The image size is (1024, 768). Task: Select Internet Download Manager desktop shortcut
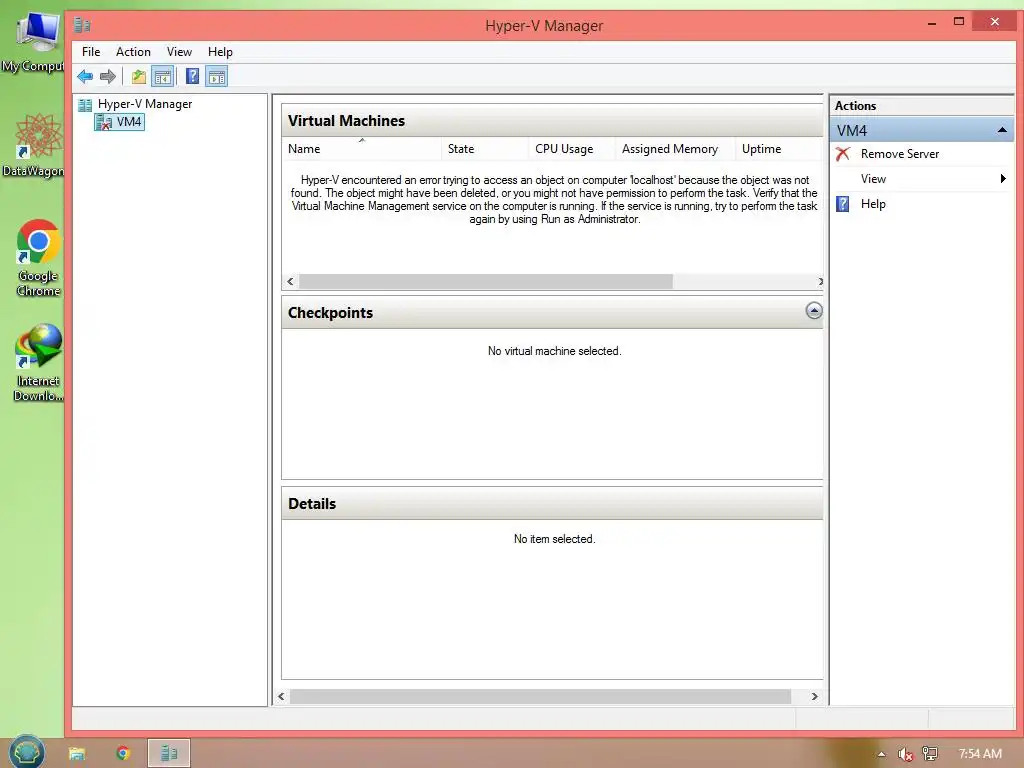[37, 362]
